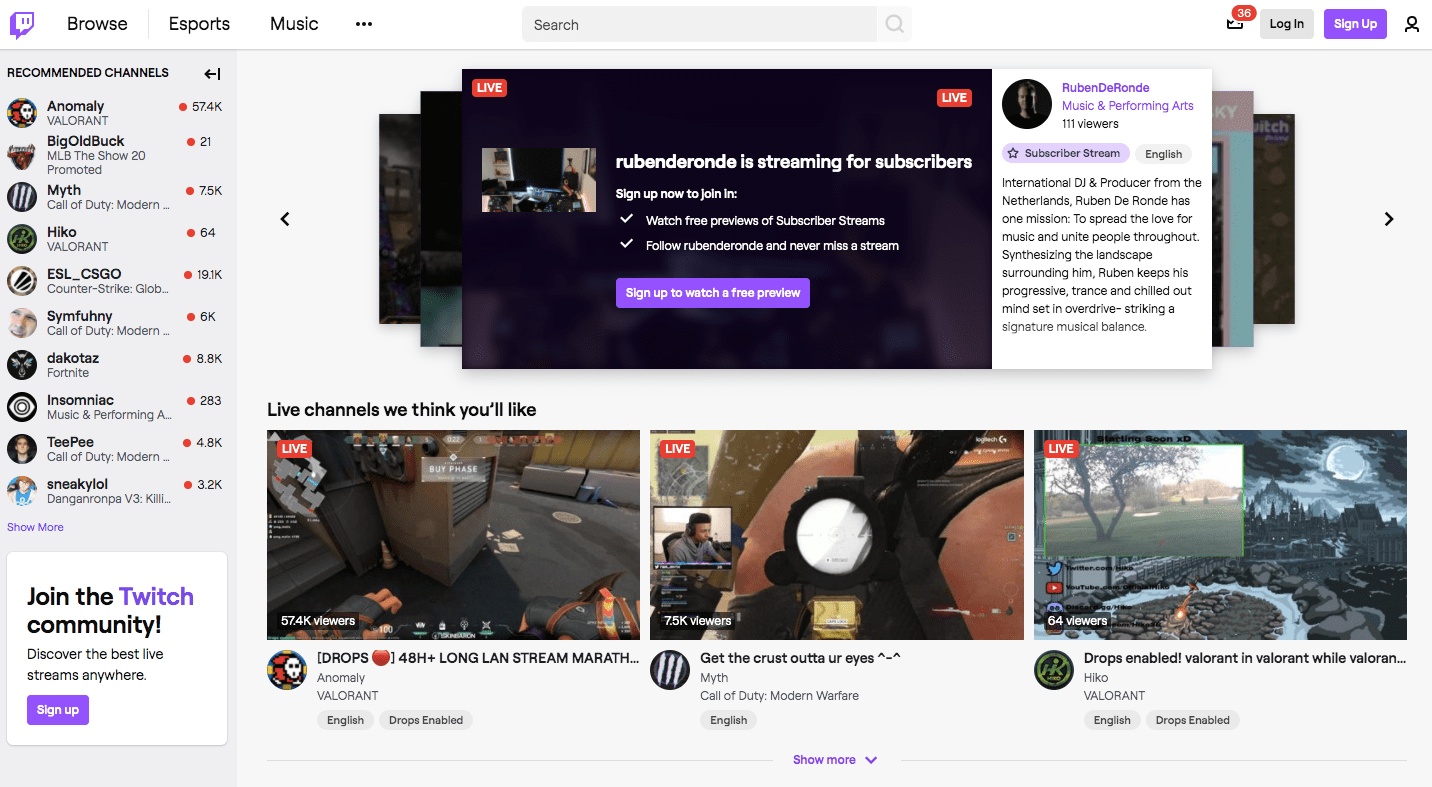Advance to next carousel stream
Viewport: 1432px width, 787px height.
coord(1388,219)
